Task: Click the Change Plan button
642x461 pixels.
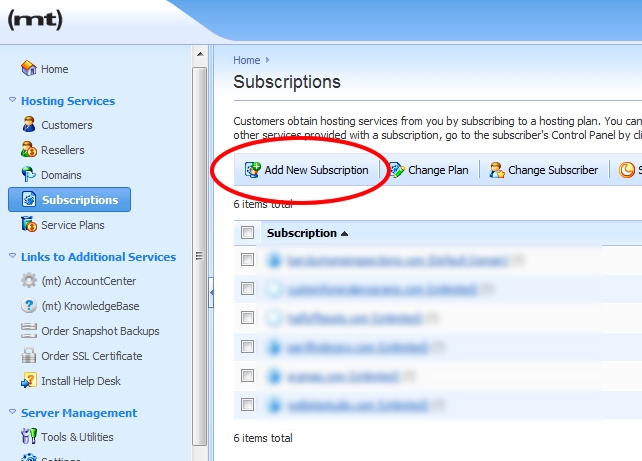Action: coord(428,169)
